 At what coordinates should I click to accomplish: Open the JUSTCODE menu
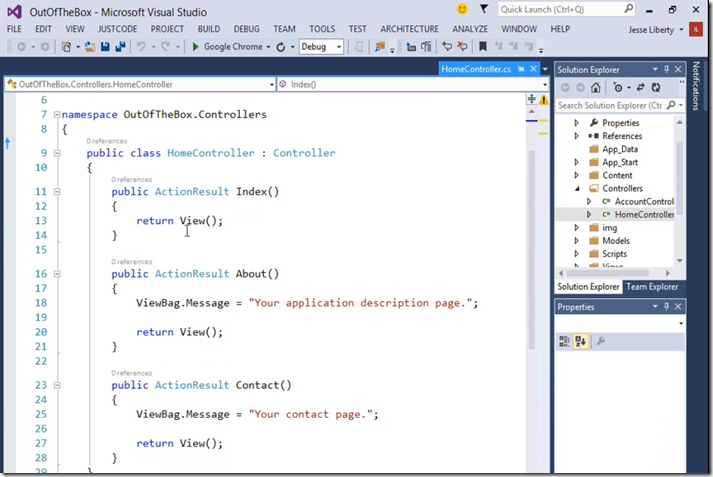click(117, 29)
